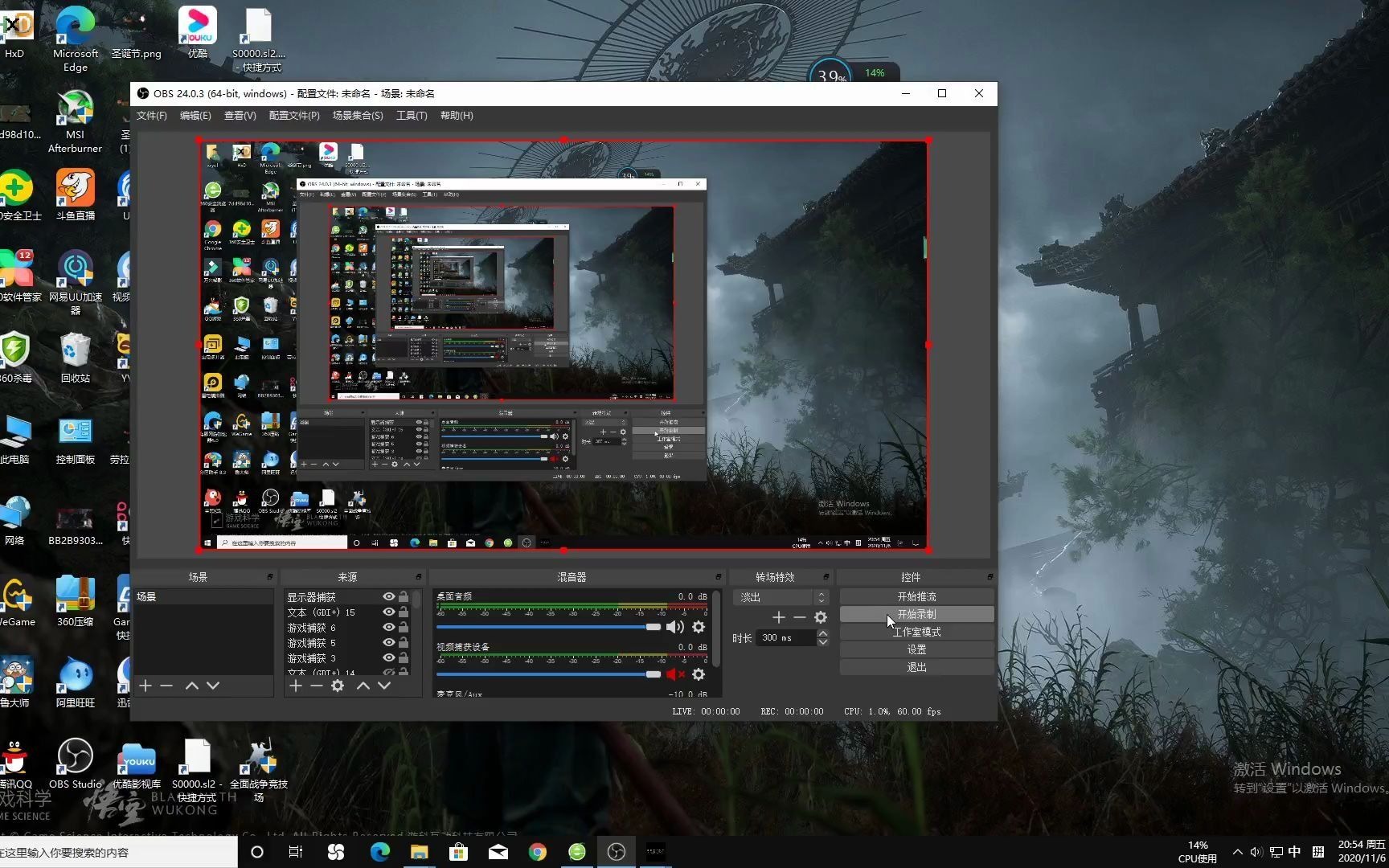Viewport: 1389px width, 868px height.
Task: Click the 开始录制 button
Action: pyautogui.click(x=916, y=614)
